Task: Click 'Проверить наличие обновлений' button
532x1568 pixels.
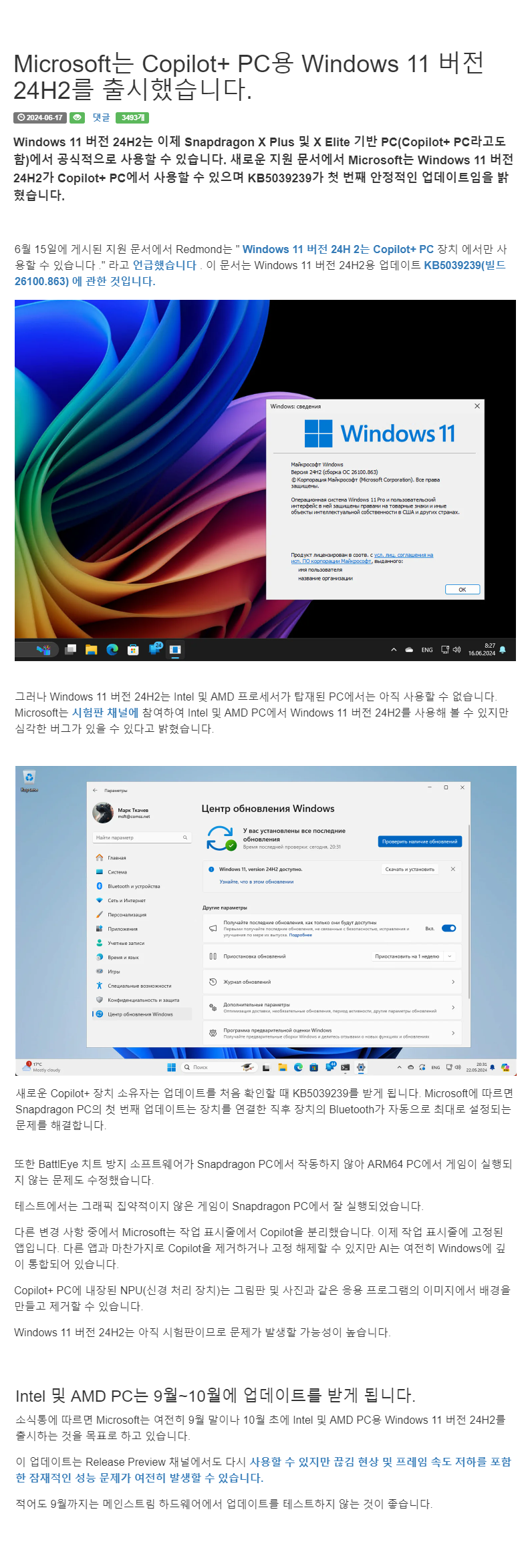Action: (x=420, y=841)
